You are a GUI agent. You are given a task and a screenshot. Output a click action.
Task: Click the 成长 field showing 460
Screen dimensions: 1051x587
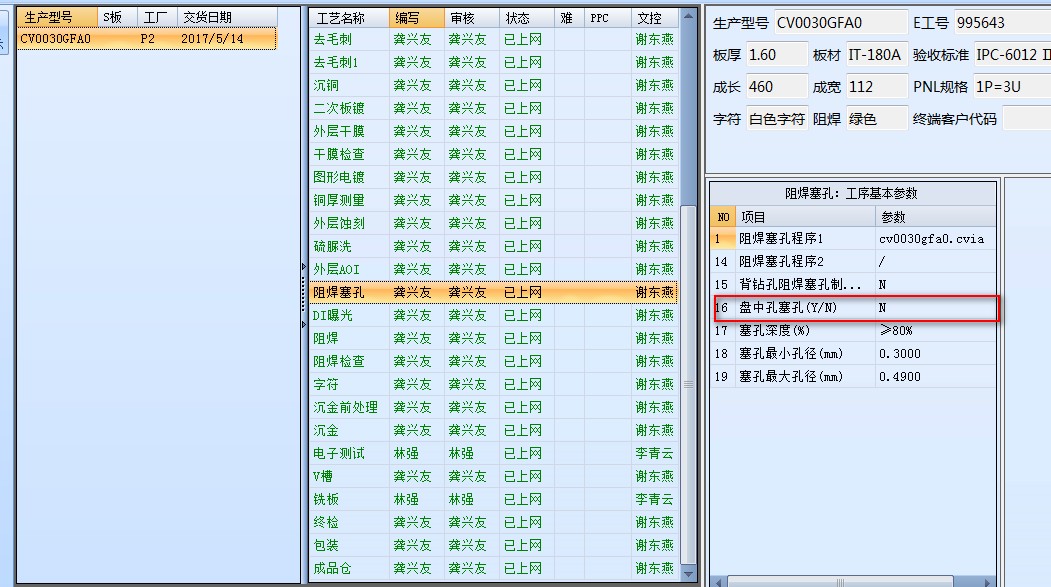(777, 87)
